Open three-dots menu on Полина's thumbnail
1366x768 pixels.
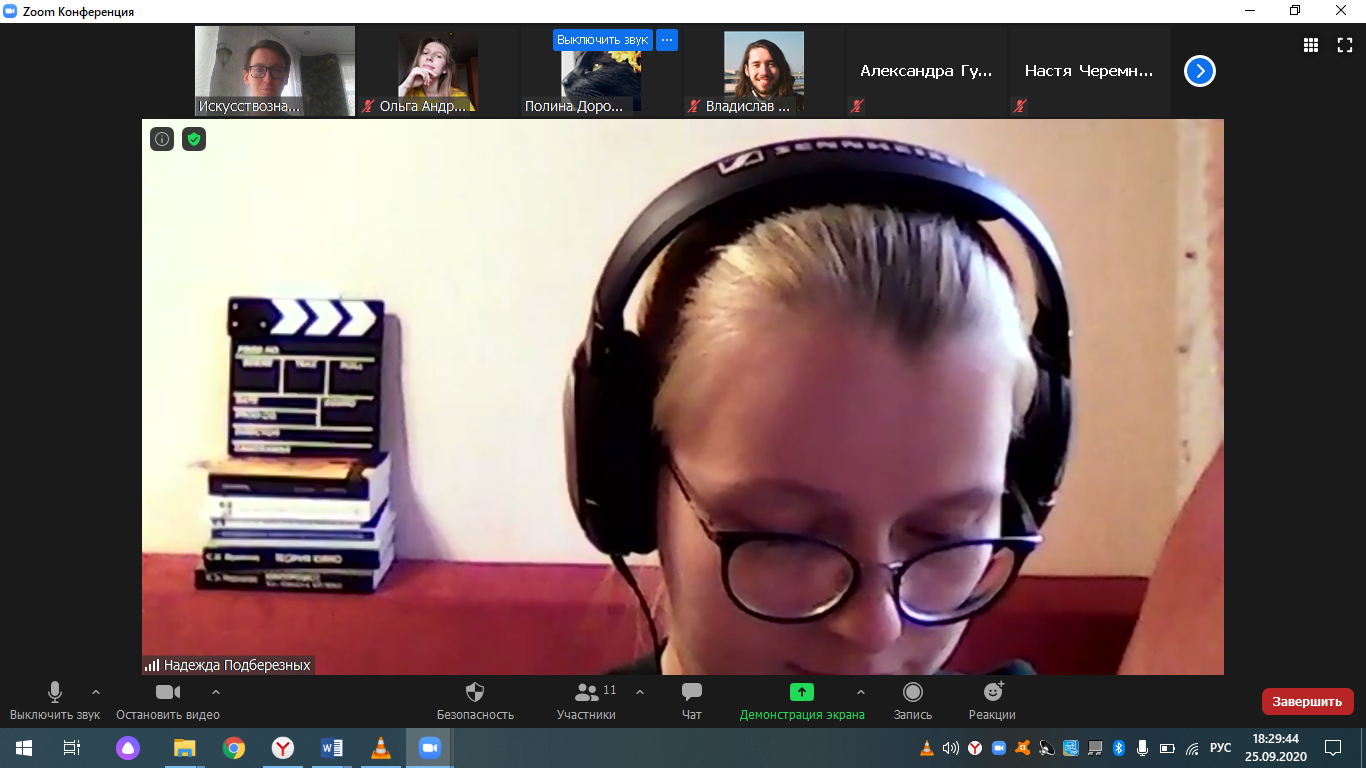[667, 40]
